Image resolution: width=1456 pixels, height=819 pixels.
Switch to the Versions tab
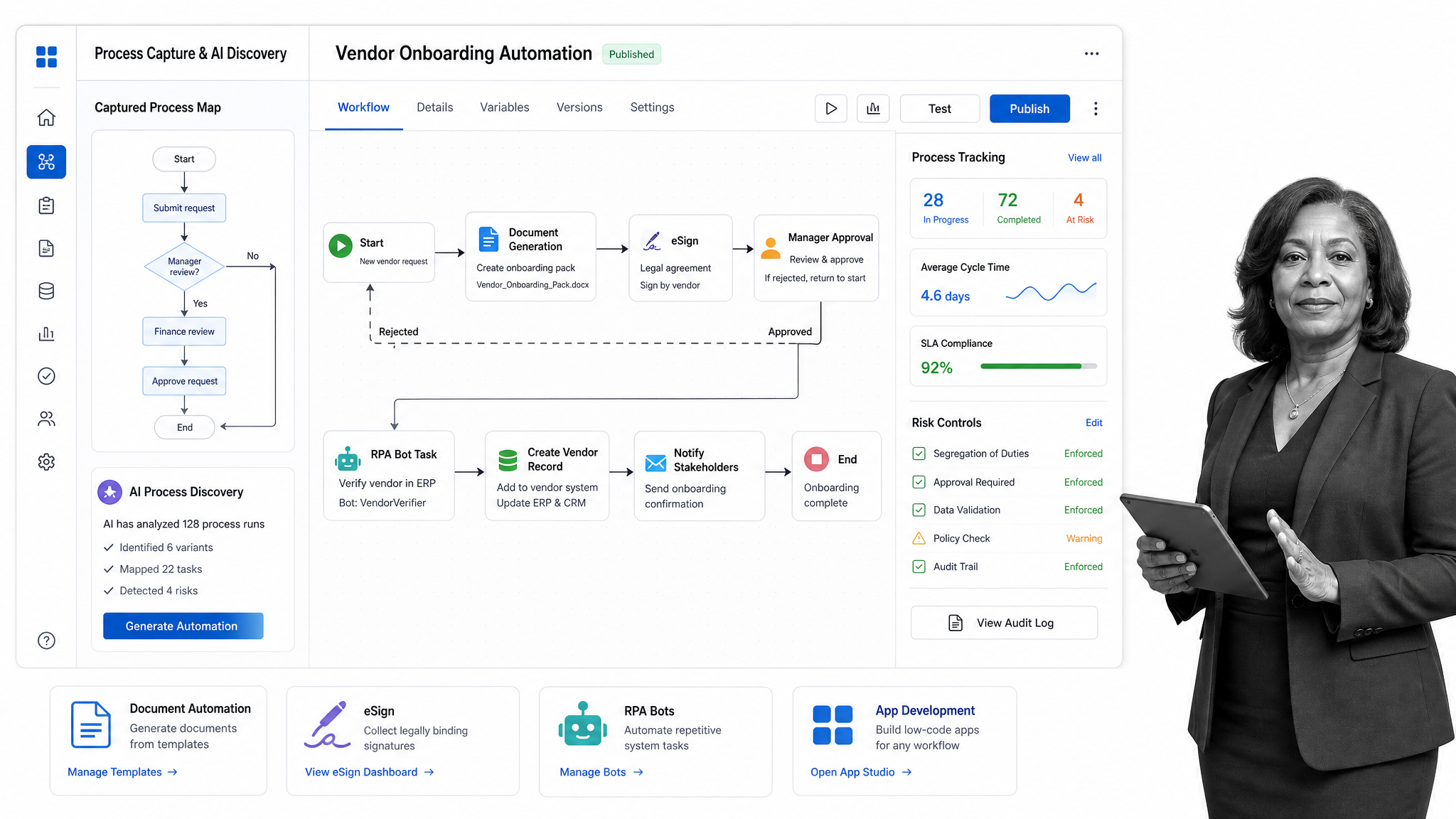(579, 107)
